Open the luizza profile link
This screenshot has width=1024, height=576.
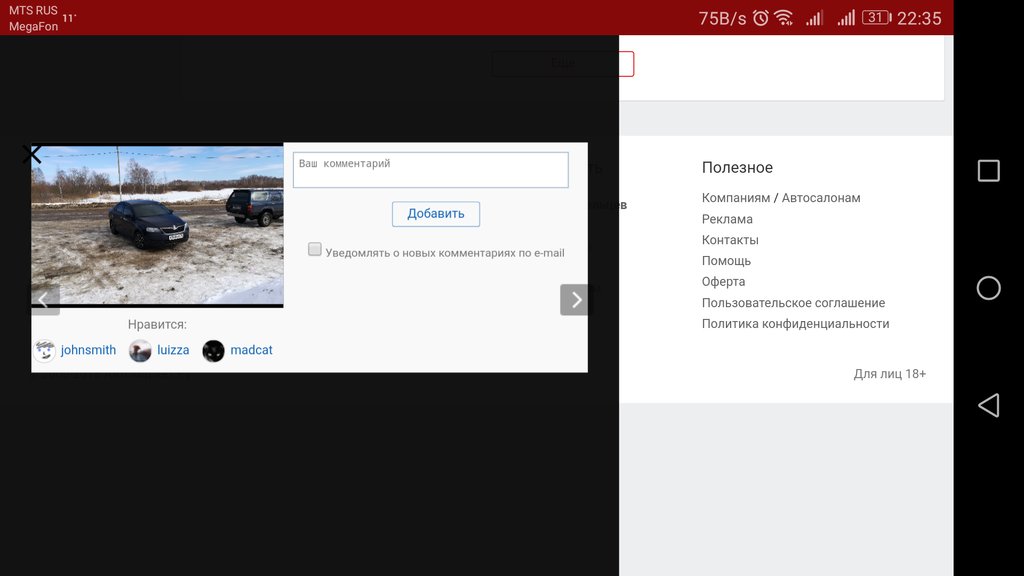pos(173,350)
